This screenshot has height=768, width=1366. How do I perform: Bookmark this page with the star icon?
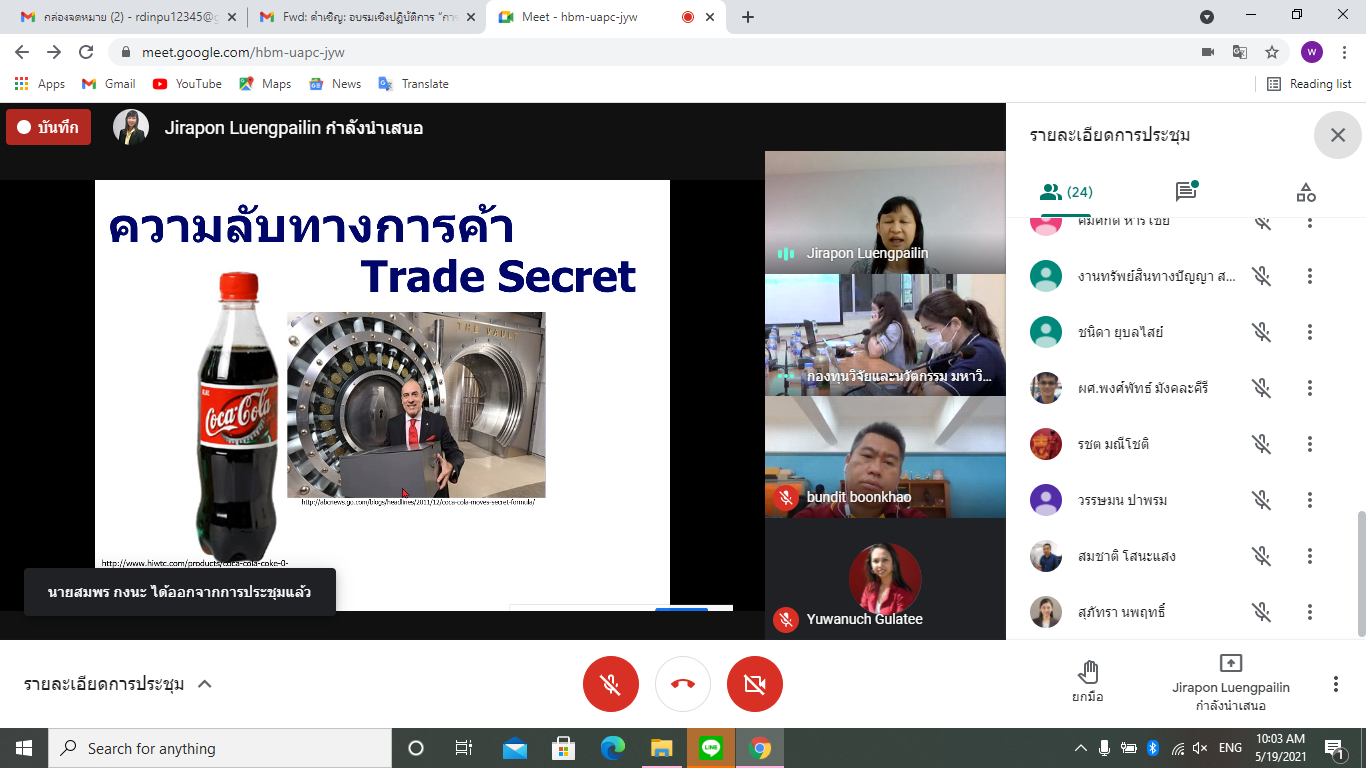coord(1272,52)
